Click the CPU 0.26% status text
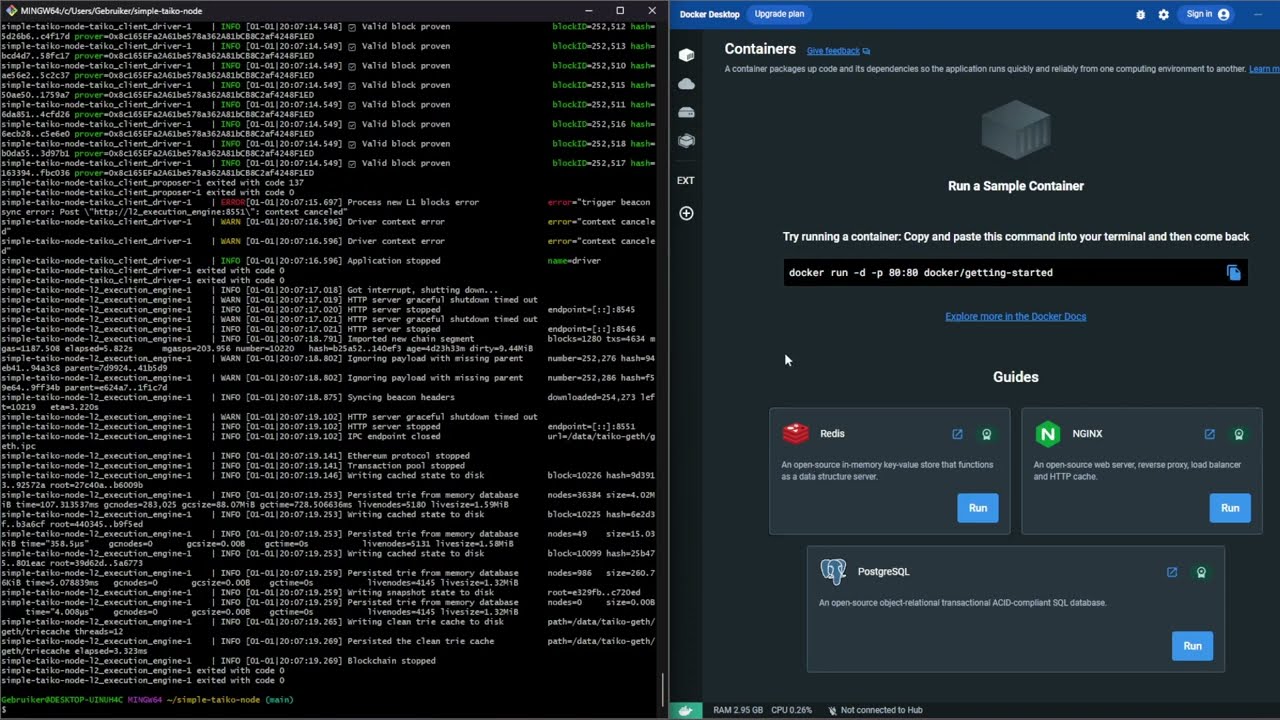 point(792,710)
